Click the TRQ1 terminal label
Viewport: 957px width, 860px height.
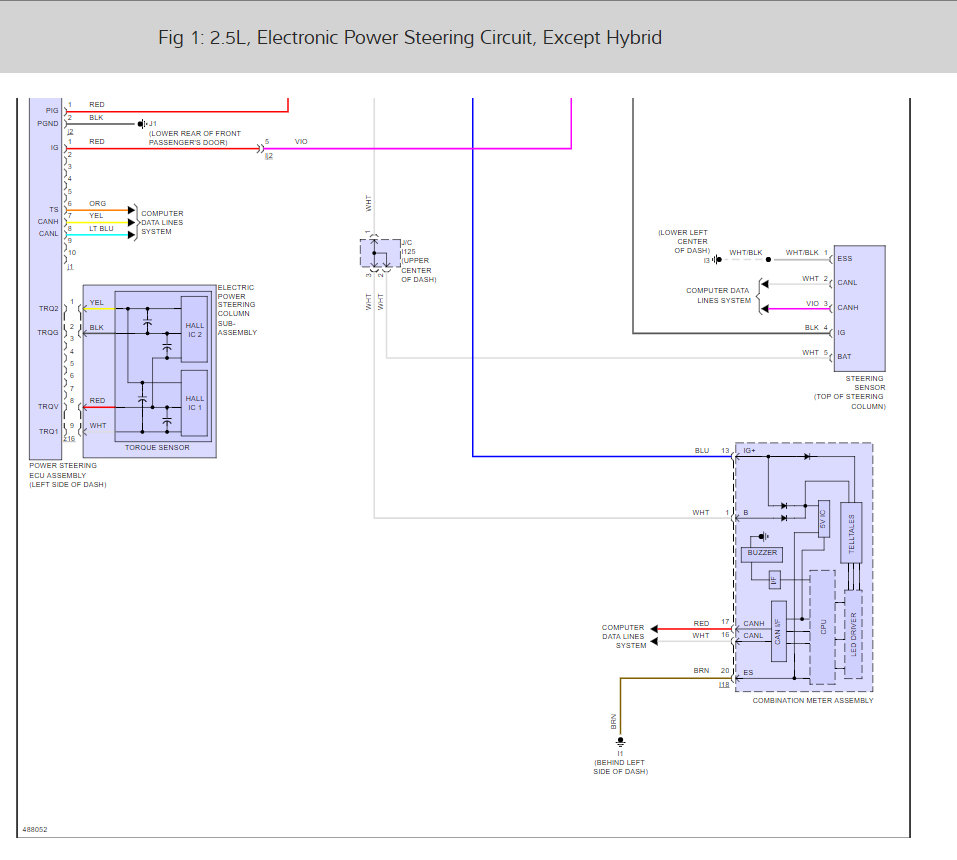[x=49, y=432]
